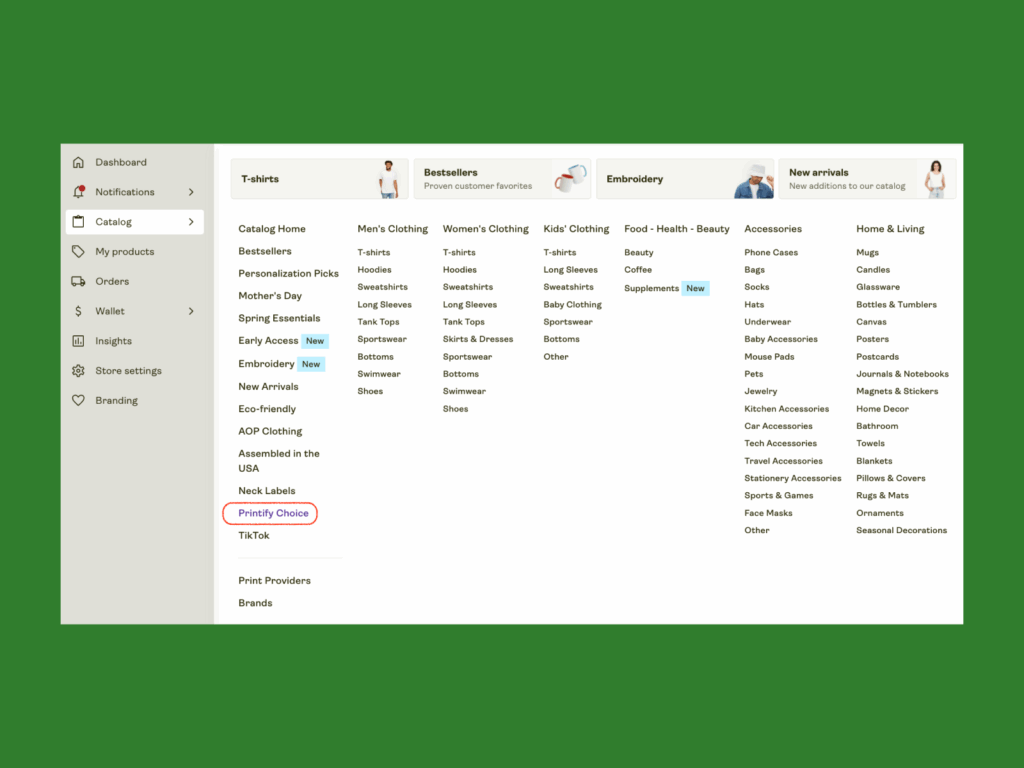Screen dimensions: 1024x768
Task: Select Magnets & Stickers link
Action: [897, 391]
